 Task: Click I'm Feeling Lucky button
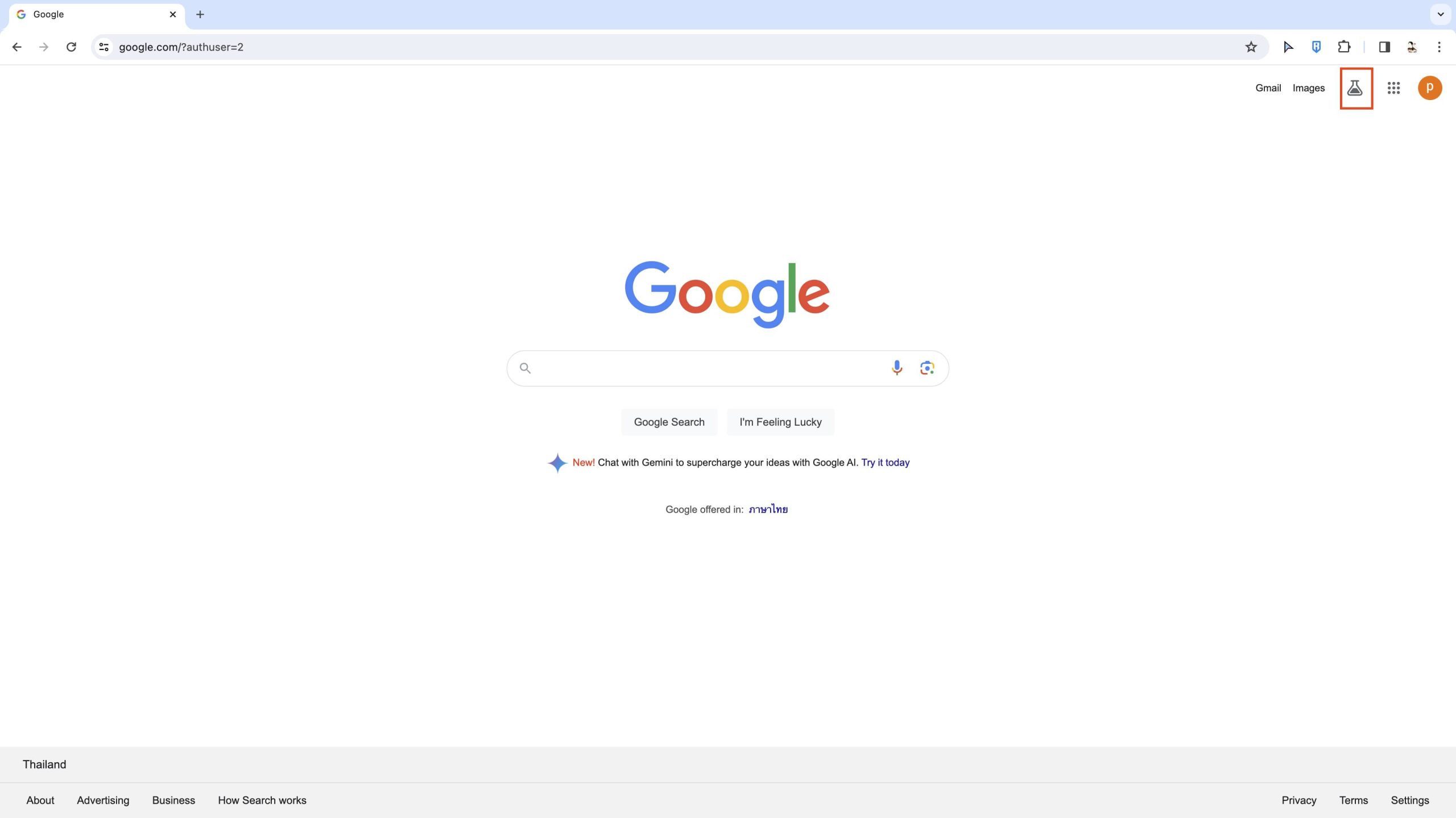click(780, 422)
